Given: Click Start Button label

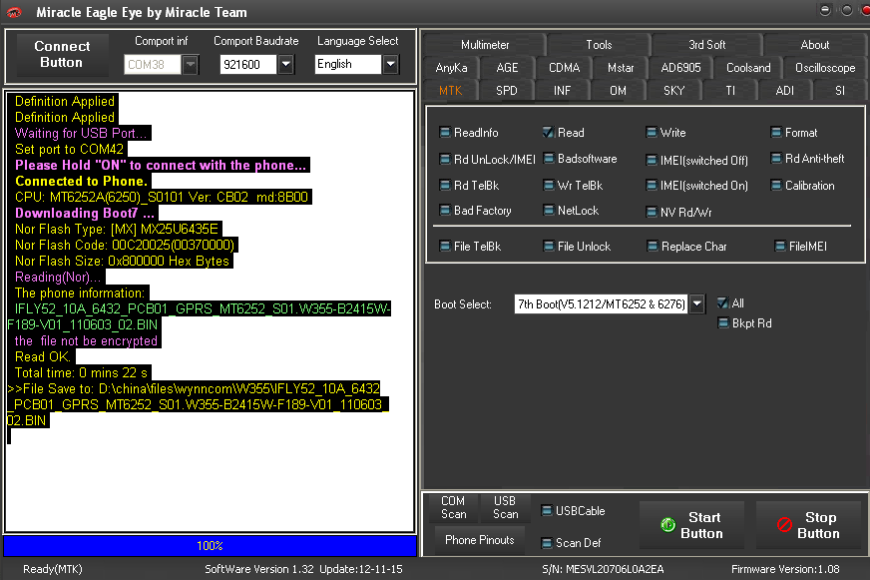Looking at the screenshot, I should [x=702, y=525].
